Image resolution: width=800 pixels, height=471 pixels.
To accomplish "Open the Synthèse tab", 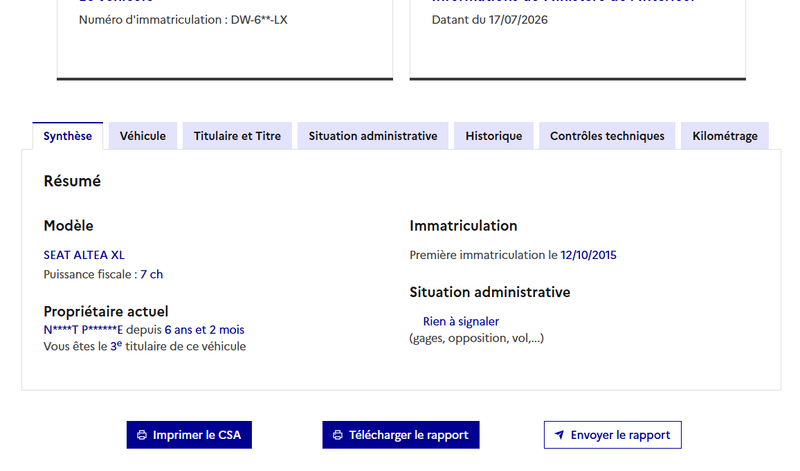I will (67, 136).
